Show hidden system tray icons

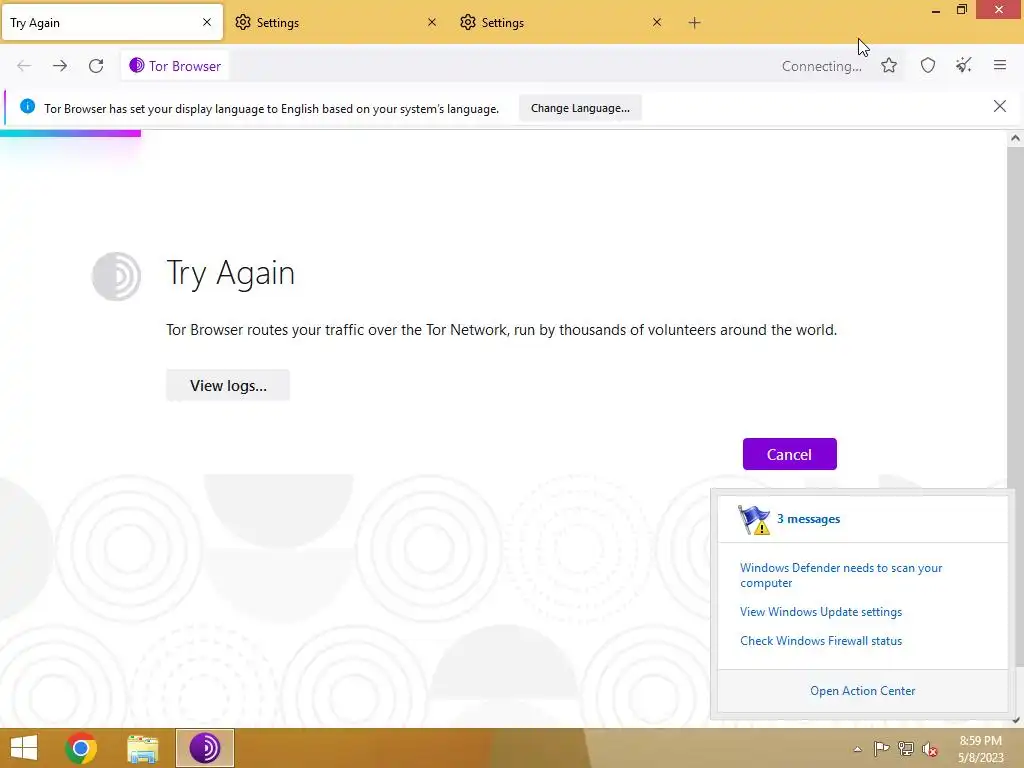coord(857,750)
